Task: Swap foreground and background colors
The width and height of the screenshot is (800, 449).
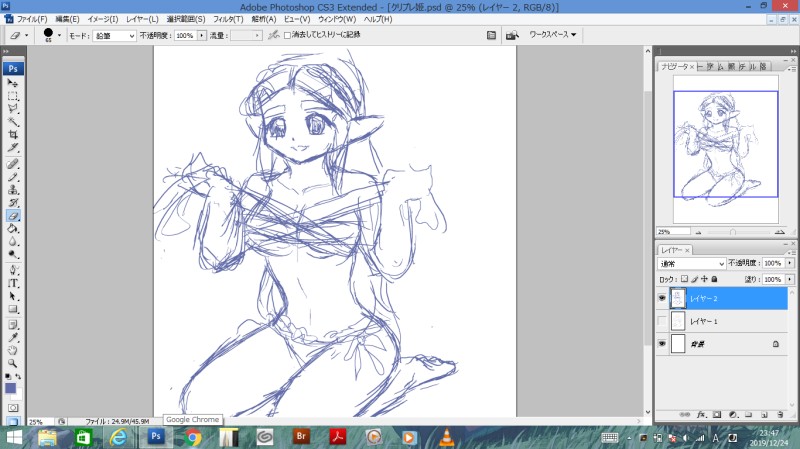Action: tap(18, 377)
